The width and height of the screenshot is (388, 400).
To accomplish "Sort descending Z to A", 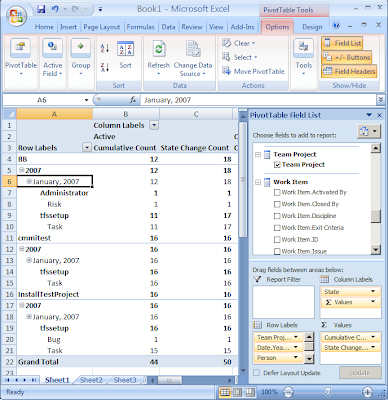I will pos(105,67).
